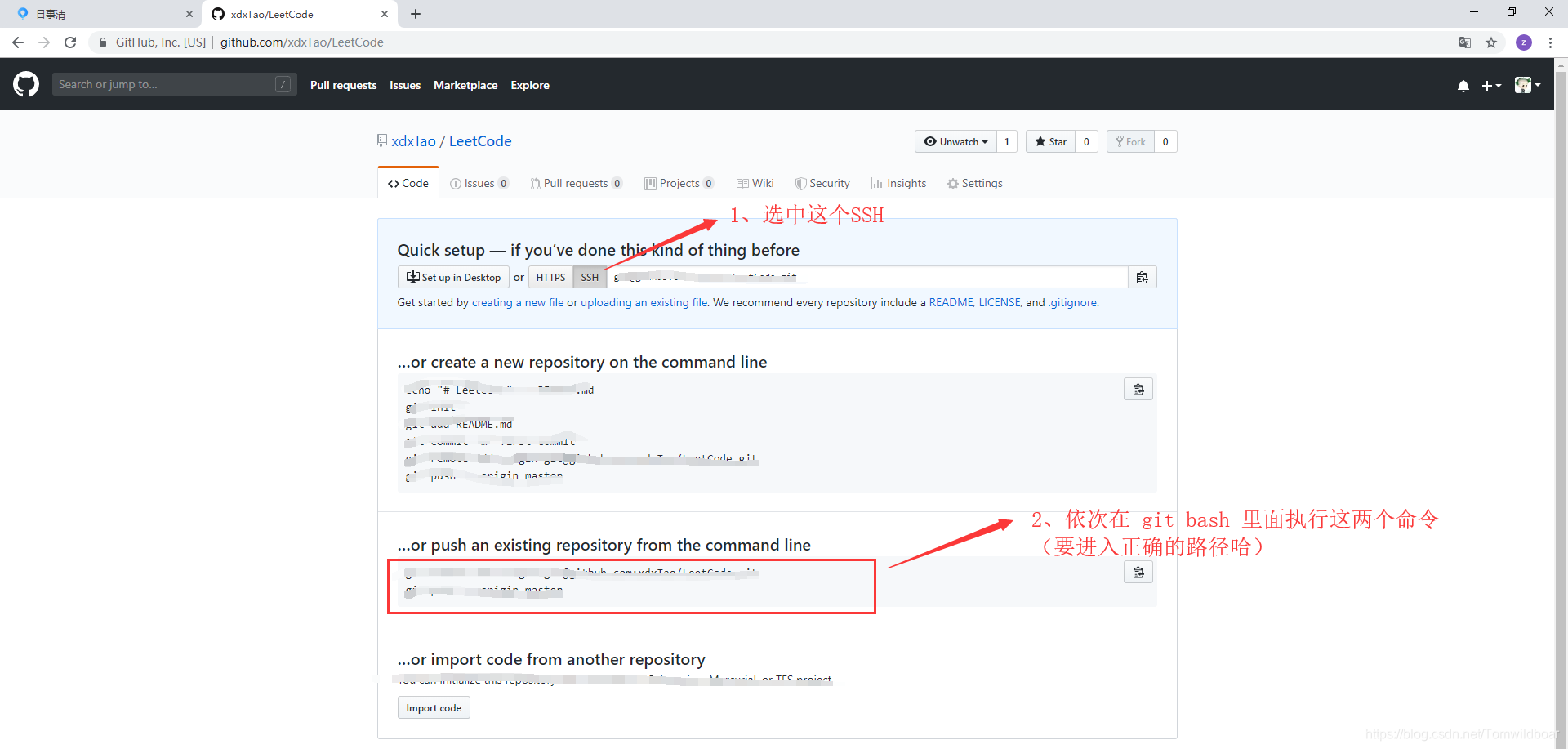This screenshot has width=1568, height=749.
Task: Open Explore in the top nav
Action: (x=530, y=85)
